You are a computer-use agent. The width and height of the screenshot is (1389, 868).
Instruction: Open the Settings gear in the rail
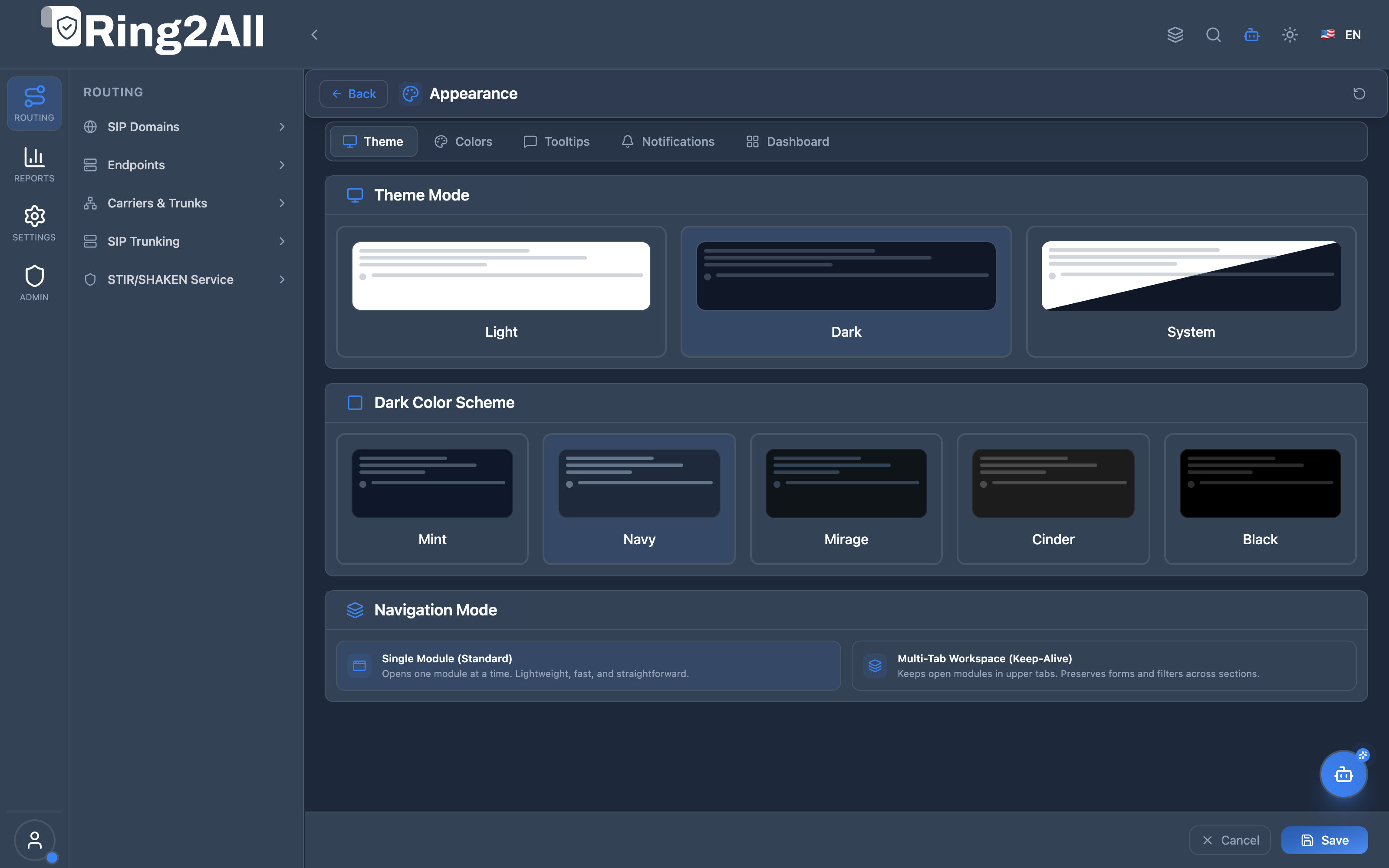(x=34, y=224)
